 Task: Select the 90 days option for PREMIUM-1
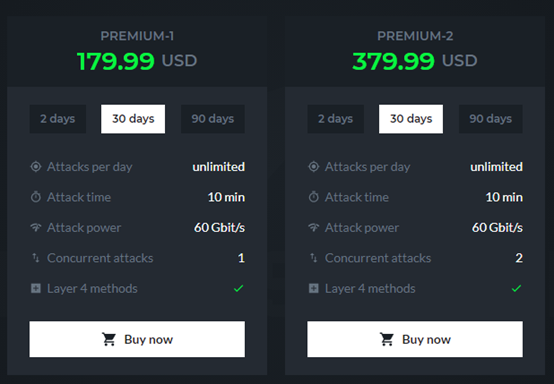point(213,119)
